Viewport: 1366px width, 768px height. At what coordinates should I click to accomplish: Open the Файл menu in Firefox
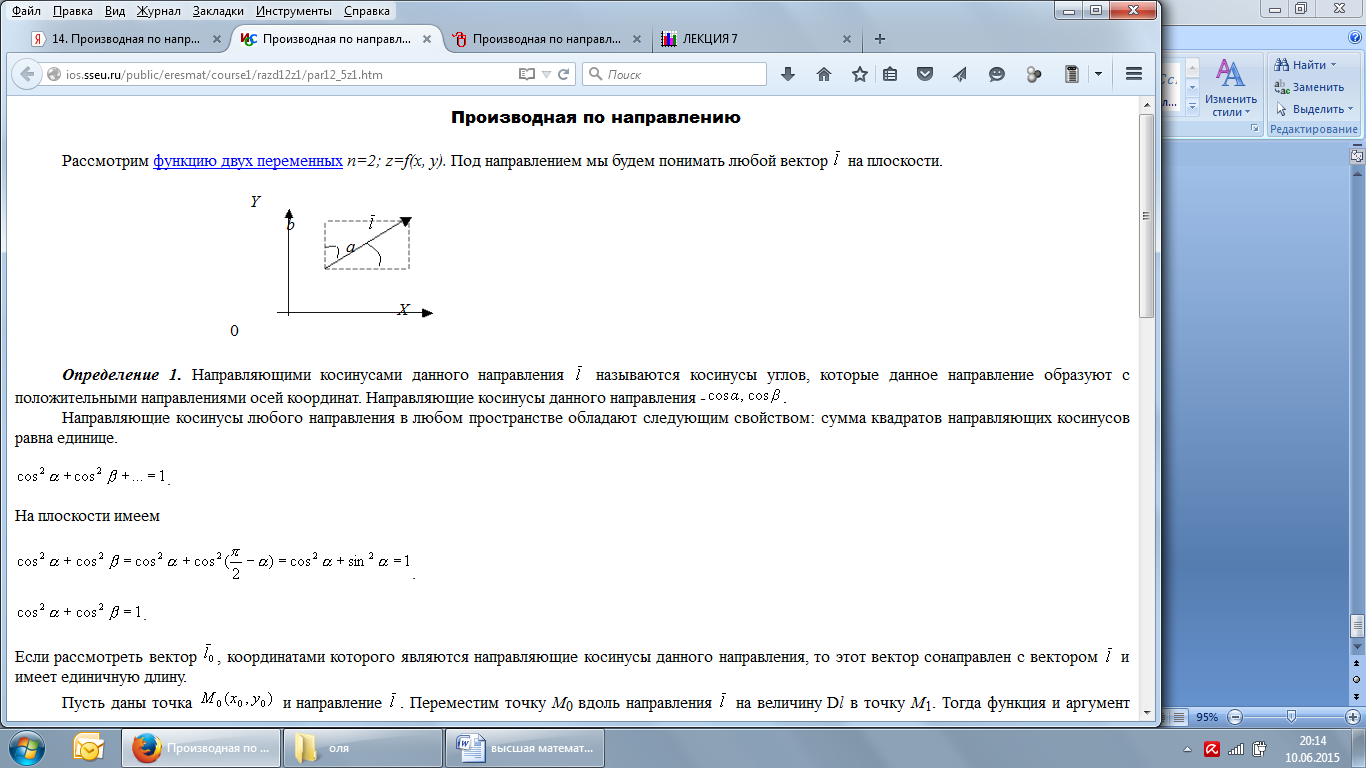26,12
